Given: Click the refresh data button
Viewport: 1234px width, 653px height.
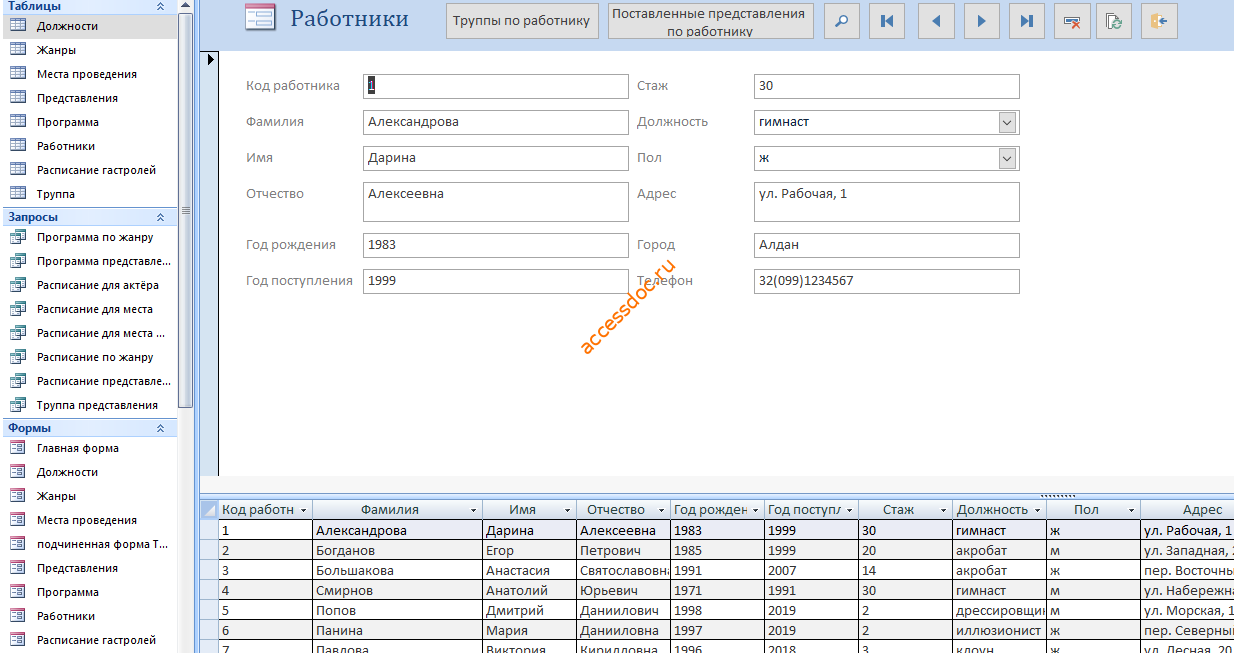Looking at the screenshot, I should coord(1114,21).
